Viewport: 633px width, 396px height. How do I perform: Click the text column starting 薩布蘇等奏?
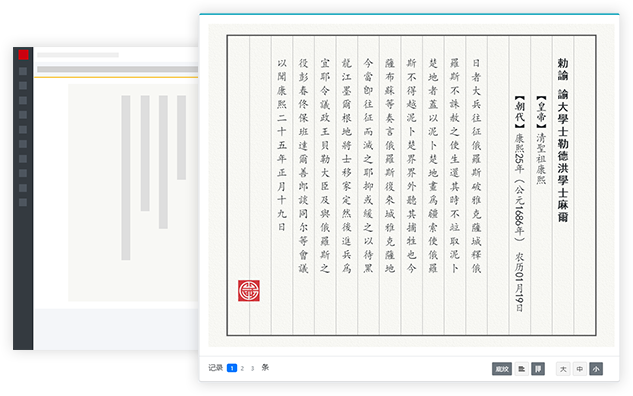pos(390,166)
